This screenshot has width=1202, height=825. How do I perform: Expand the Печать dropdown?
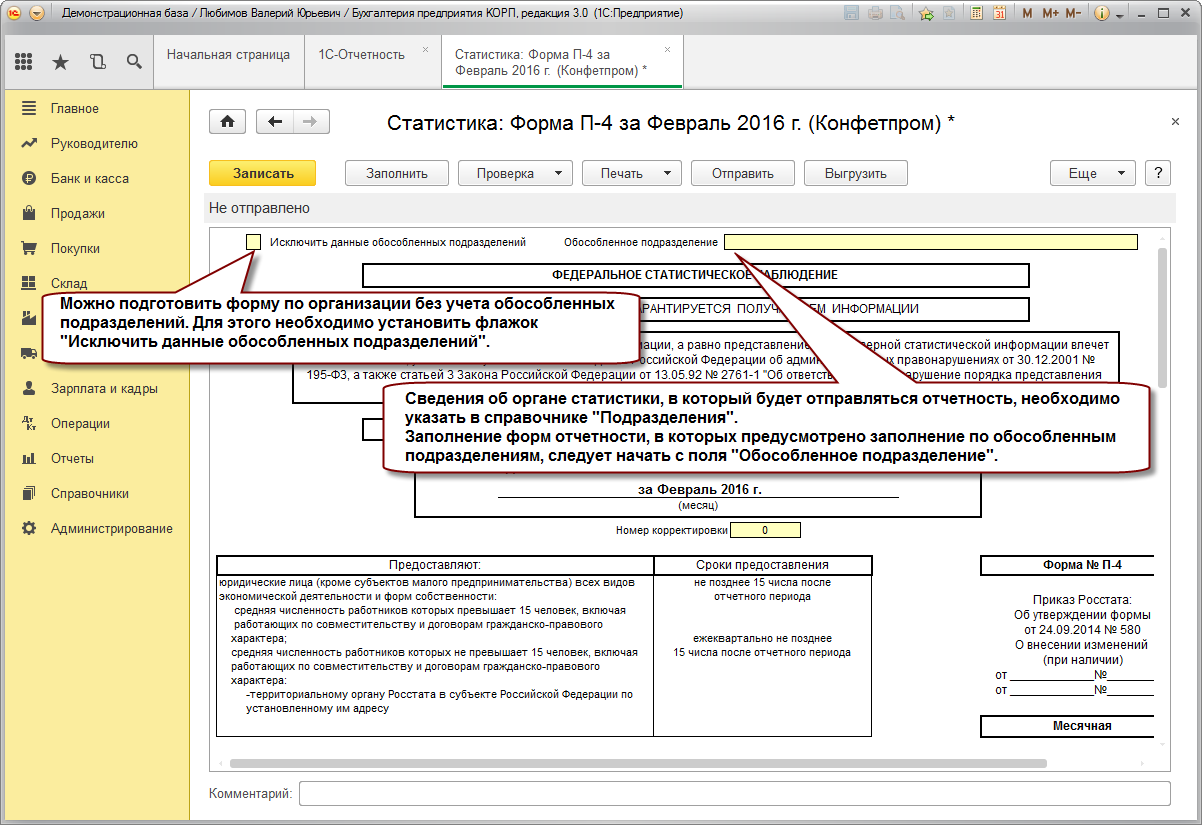[x=631, y=173]
